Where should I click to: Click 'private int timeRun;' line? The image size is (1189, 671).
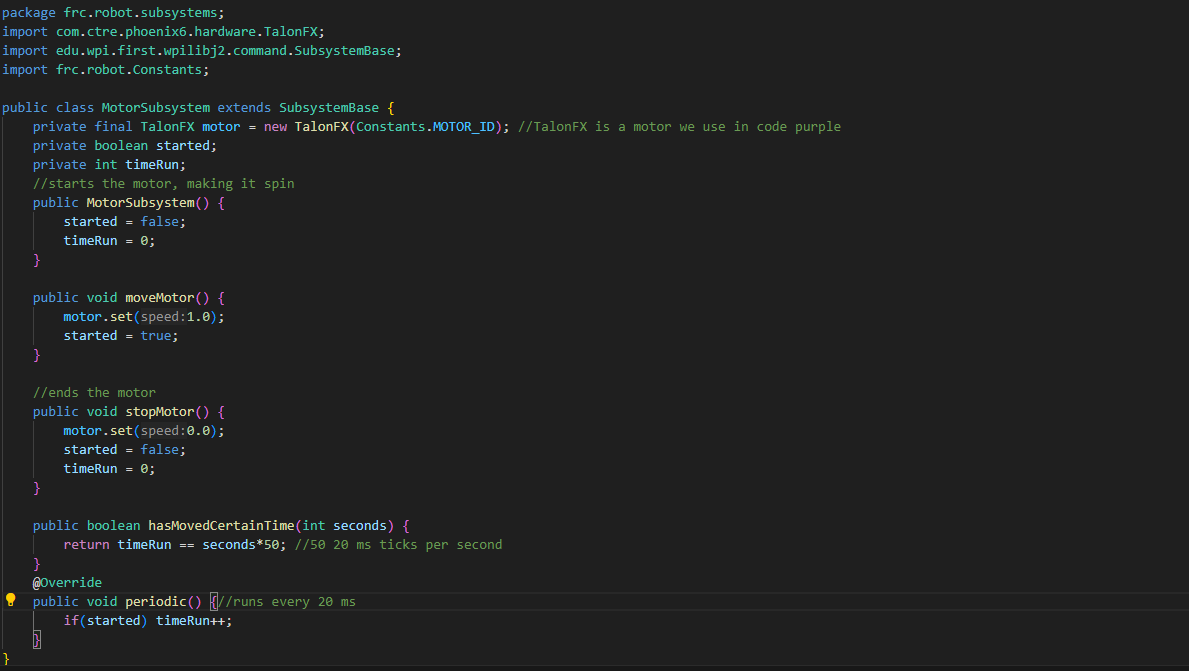pyautogui.click(x=109, y=165)
